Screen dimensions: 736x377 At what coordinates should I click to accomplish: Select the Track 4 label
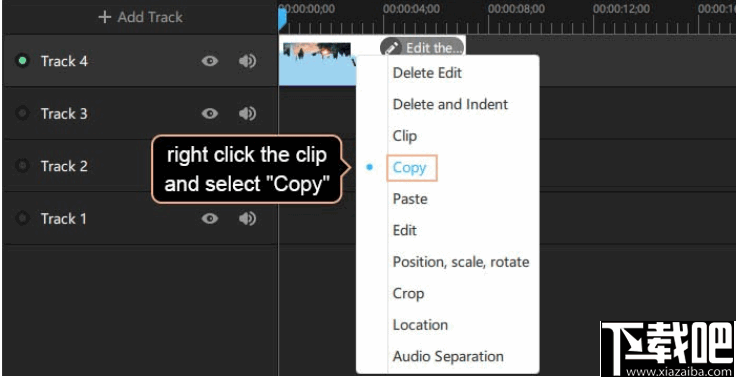[x=64, y=61]
